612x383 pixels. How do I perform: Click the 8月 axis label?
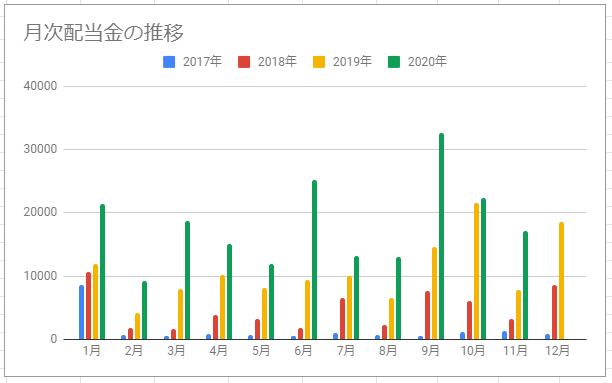(388, 351)
